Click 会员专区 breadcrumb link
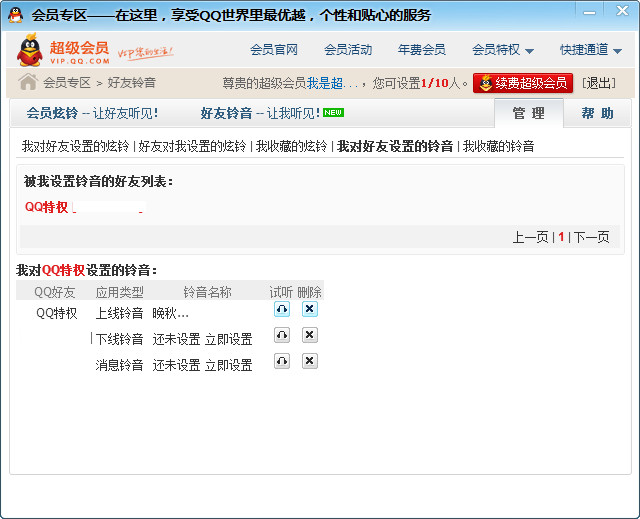Image resolution: width=640 pixels, height=519 pixels. 67,83
